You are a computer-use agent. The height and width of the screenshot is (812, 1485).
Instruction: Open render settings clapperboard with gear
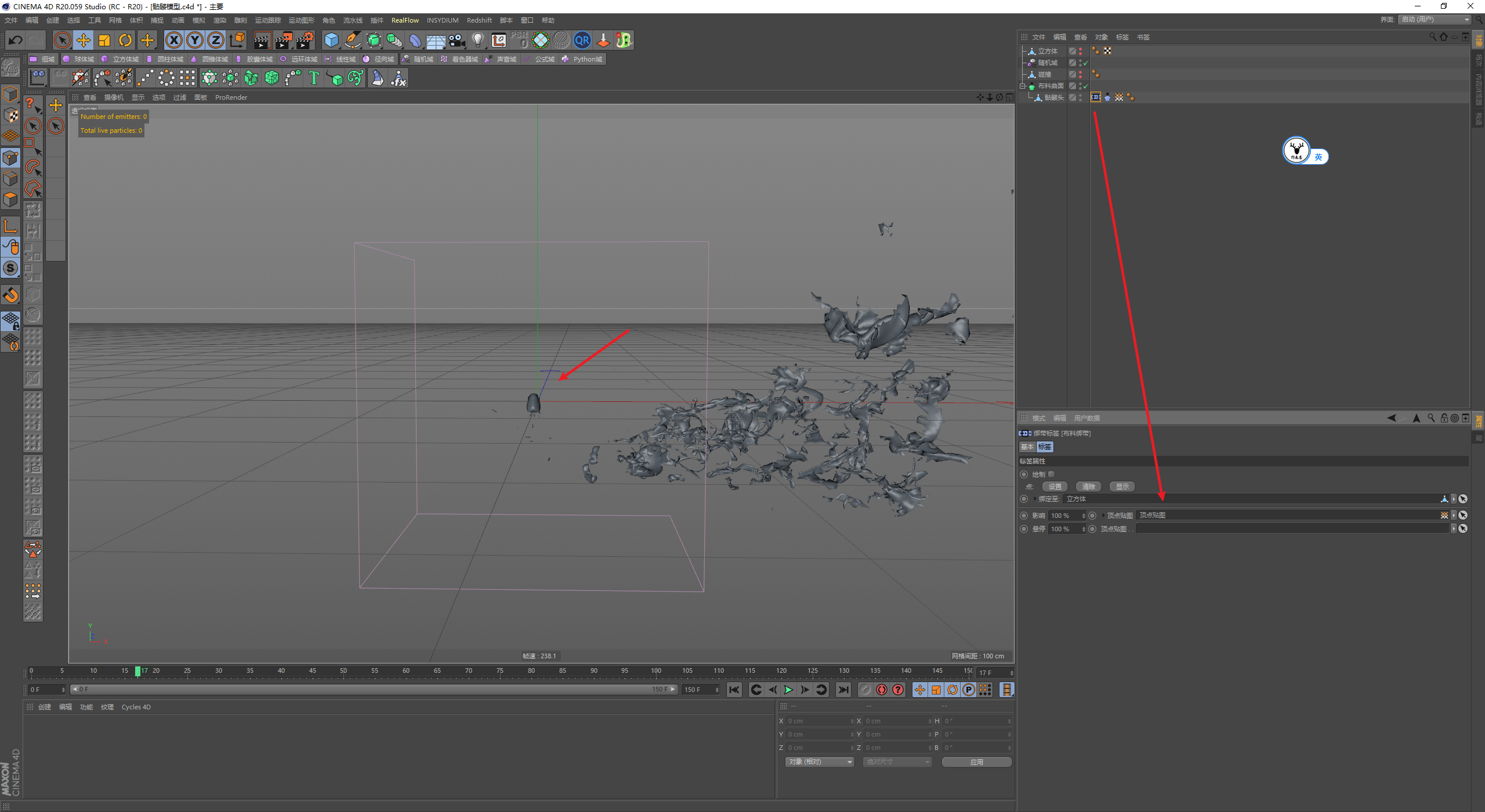coord(305,40)
